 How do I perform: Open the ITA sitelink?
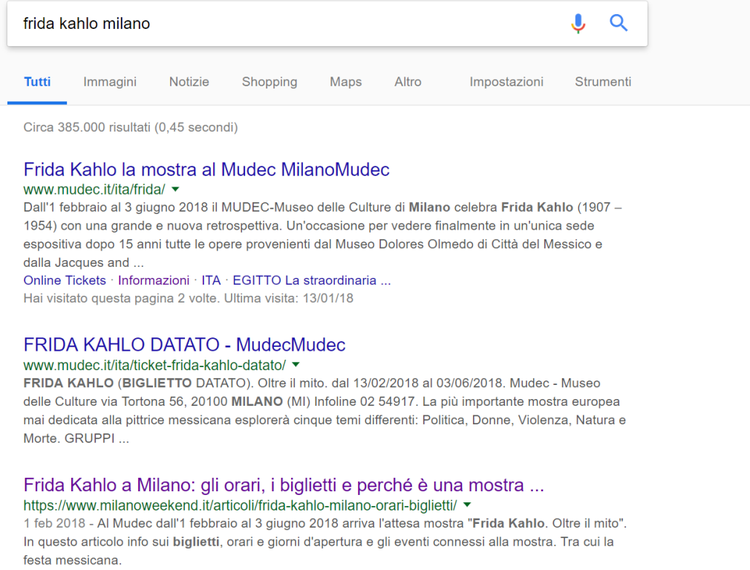tap(211, 280)
